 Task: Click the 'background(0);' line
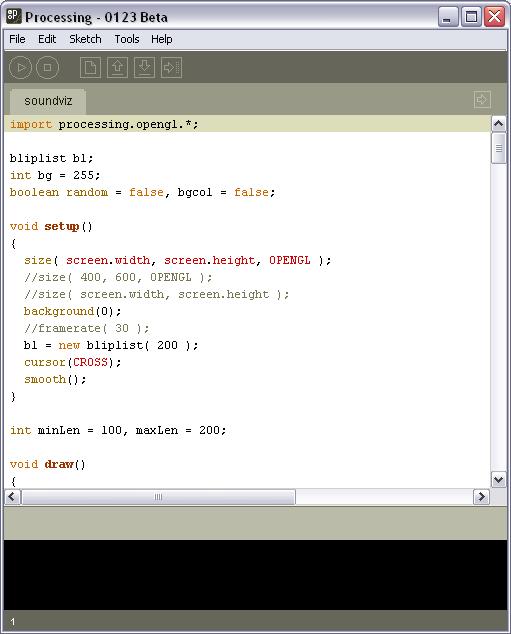72,311
